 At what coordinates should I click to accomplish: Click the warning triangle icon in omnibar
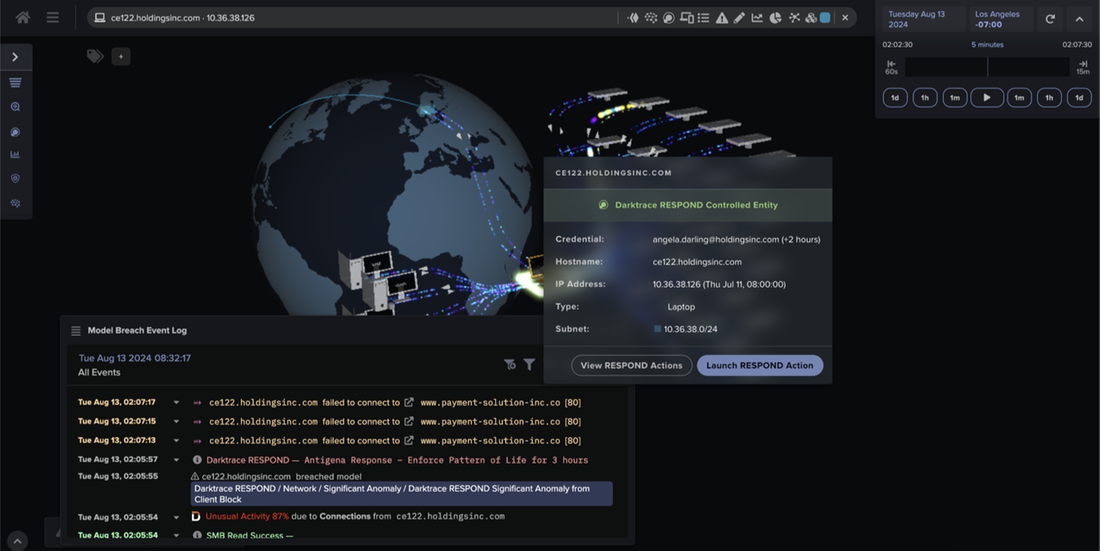[721, 17]
